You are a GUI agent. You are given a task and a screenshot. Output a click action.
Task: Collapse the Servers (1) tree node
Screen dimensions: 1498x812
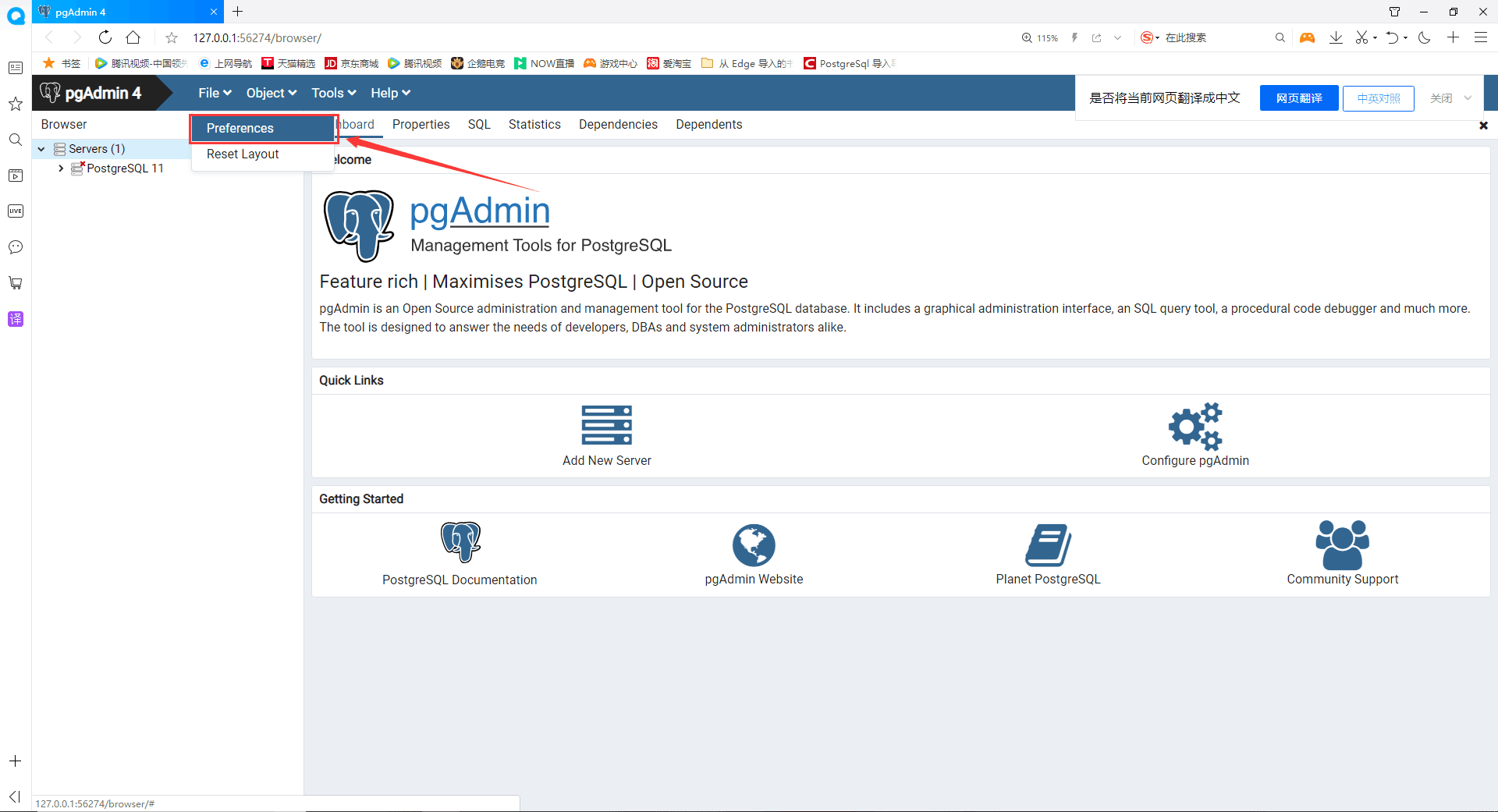click(41, 149)
